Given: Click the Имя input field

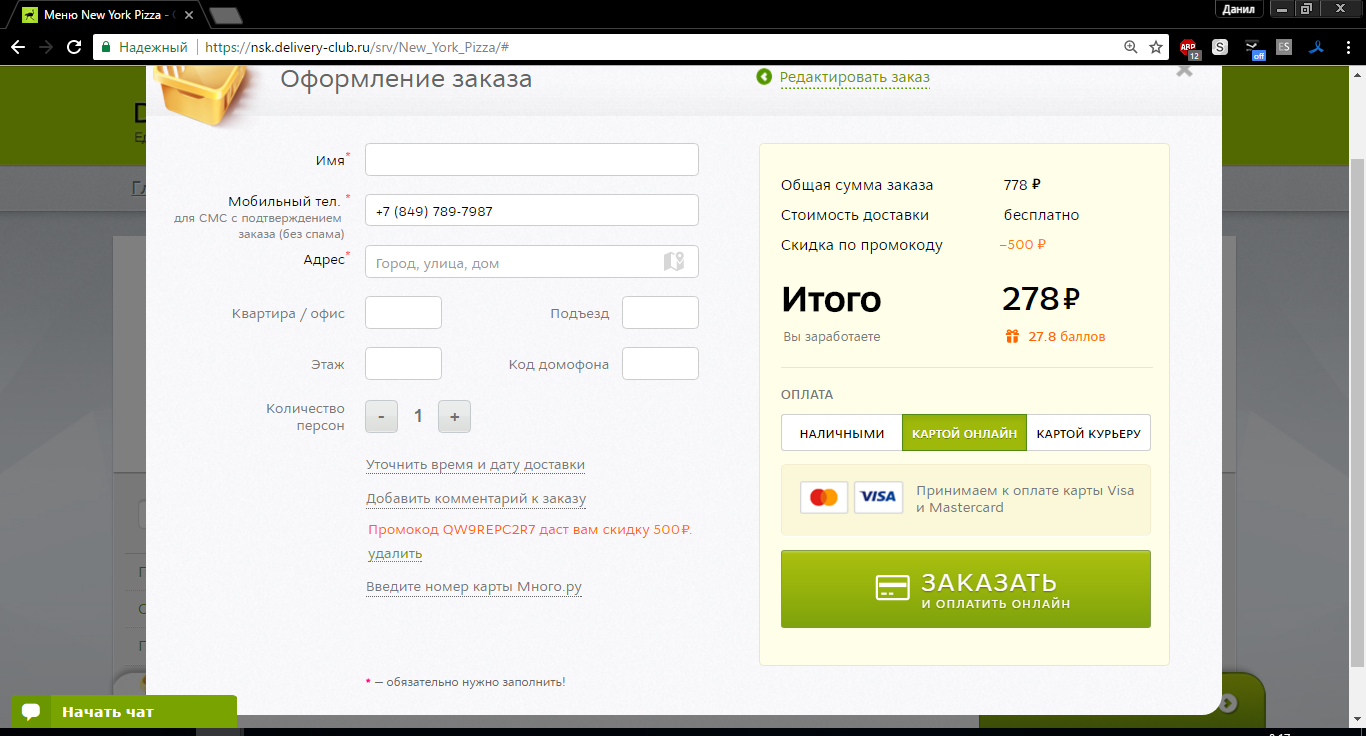Looking at the screenshot, I should tap(532, 160).
